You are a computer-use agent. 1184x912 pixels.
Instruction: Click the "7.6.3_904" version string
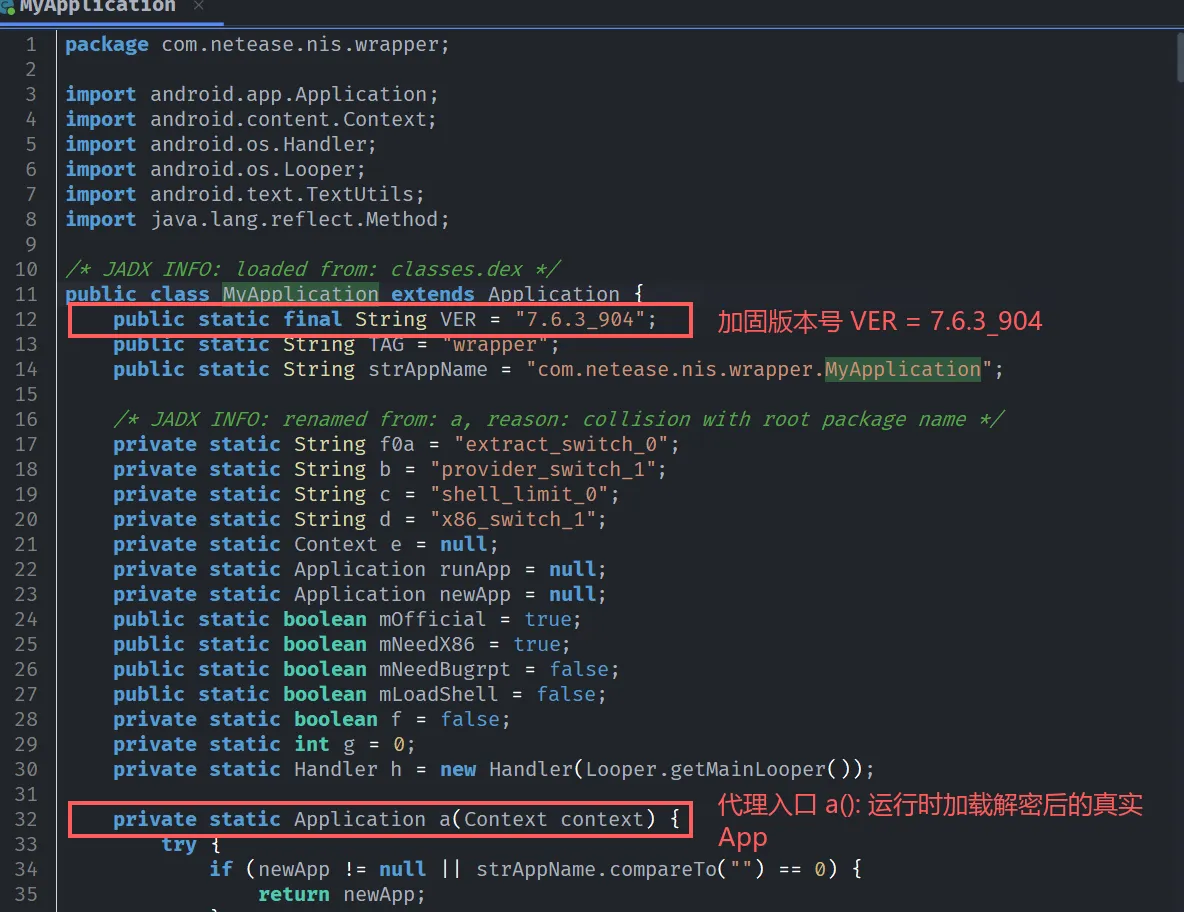580,319
